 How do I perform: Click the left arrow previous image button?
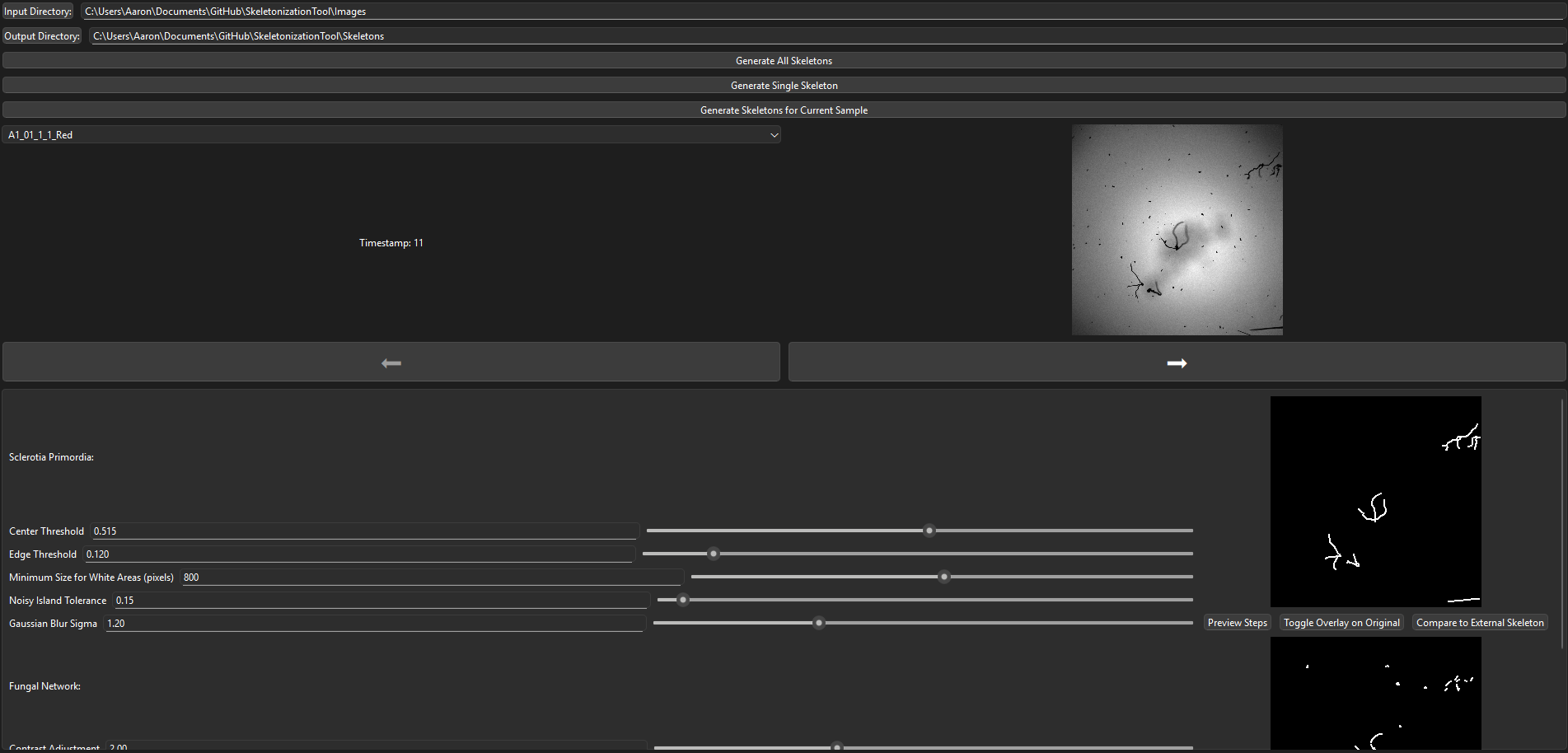tap(391, 362)
